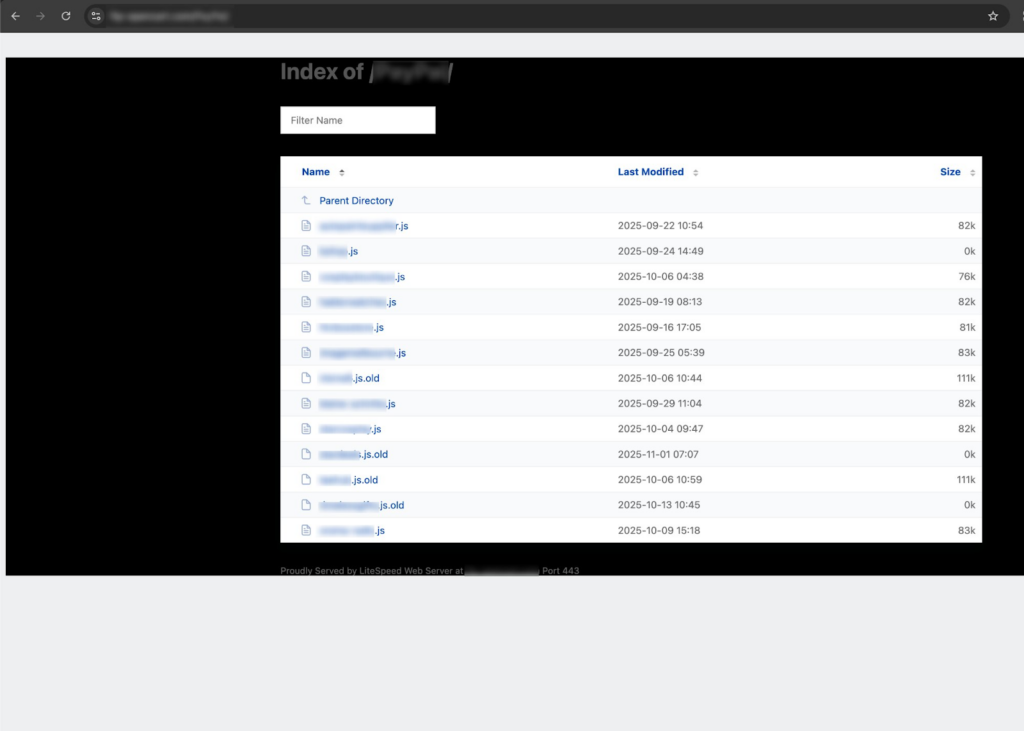The image size is (1024, 731).
Task: Reload the current page
Action: 66,16
